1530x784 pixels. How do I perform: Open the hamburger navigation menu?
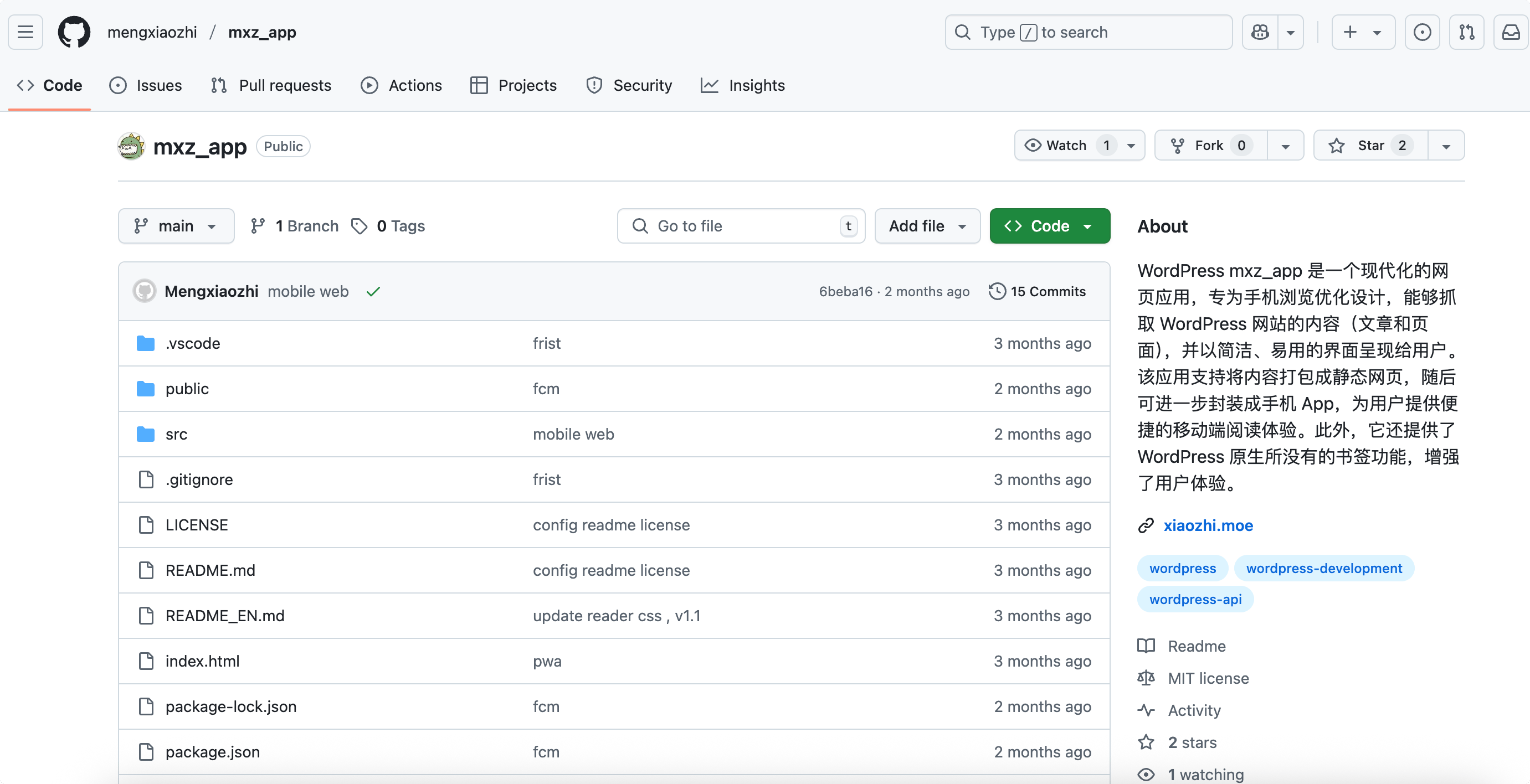pos(25,32)
